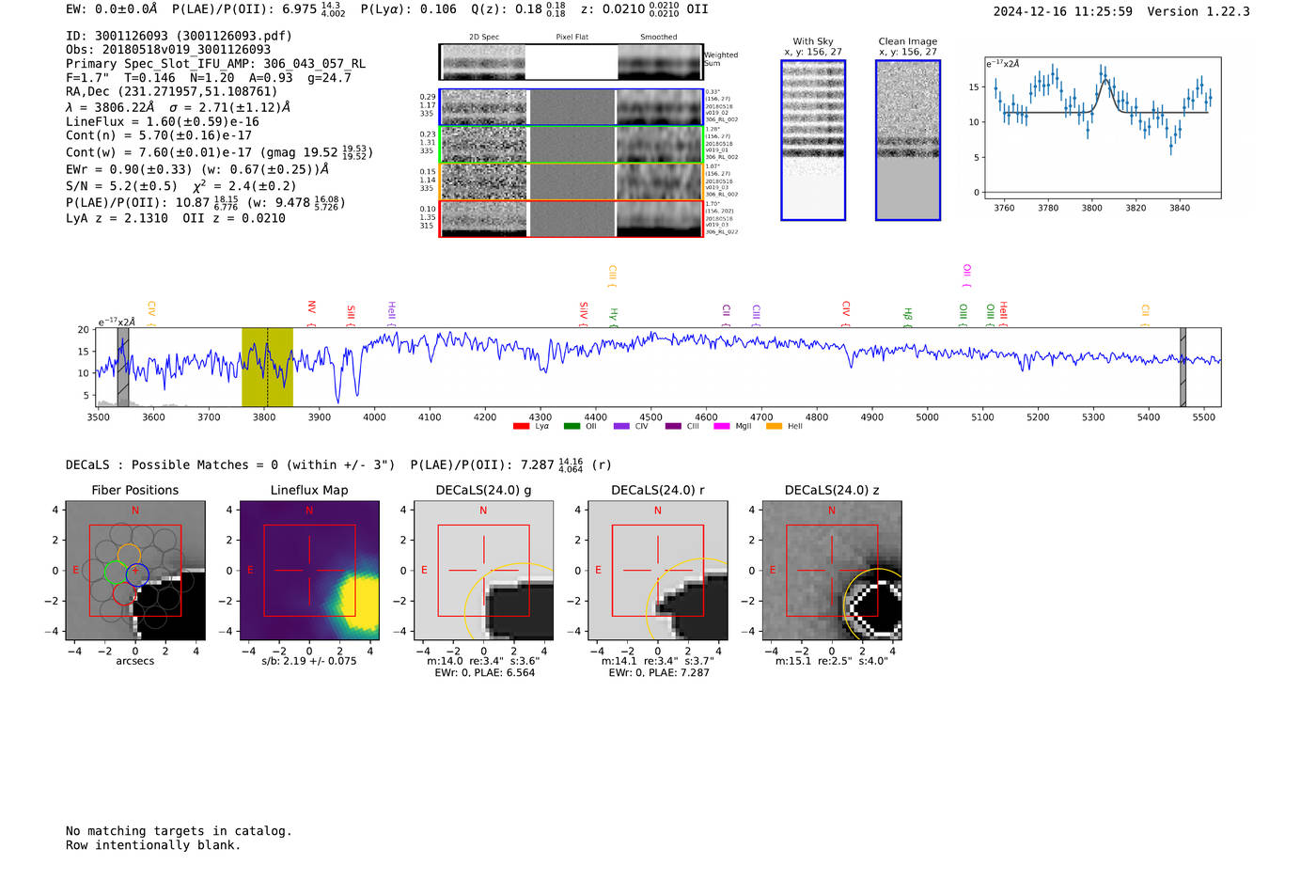Click the orange CIII line marker
Image resolution: width=1316 pixels, height=896 pixels.
point(612,275)
